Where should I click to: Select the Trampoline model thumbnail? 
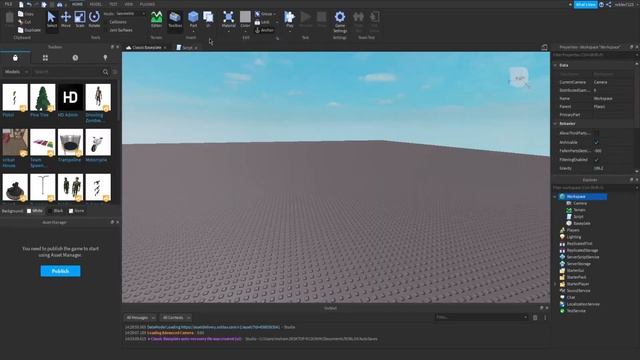point(70,142)
